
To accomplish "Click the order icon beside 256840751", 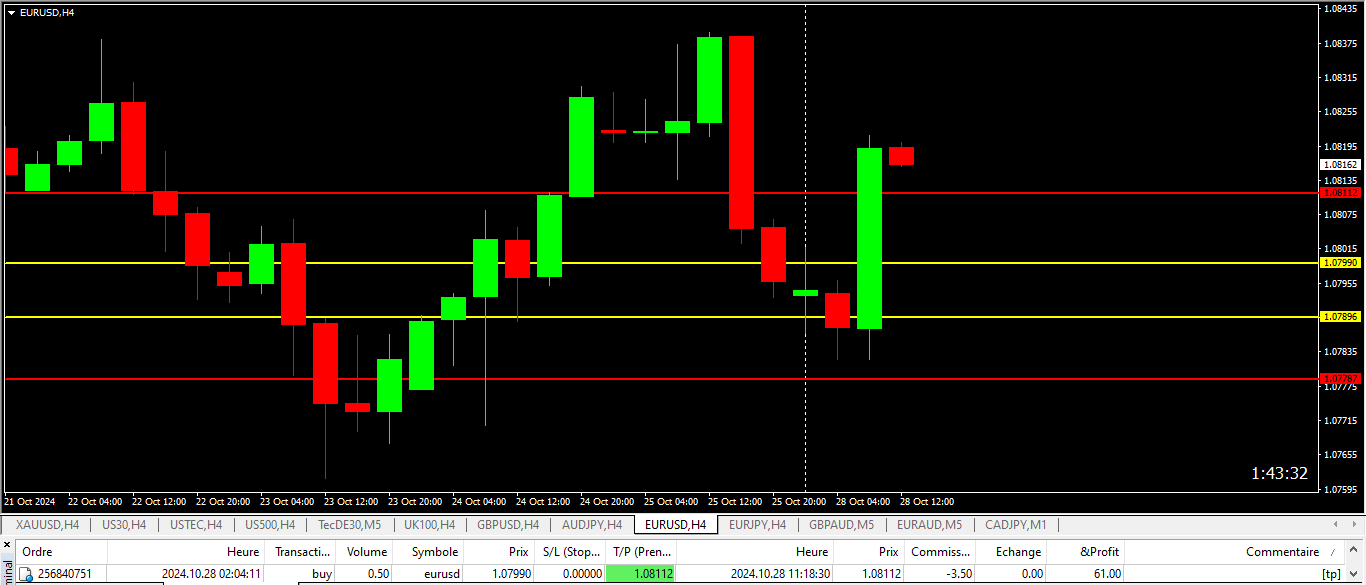I will 28,574.
